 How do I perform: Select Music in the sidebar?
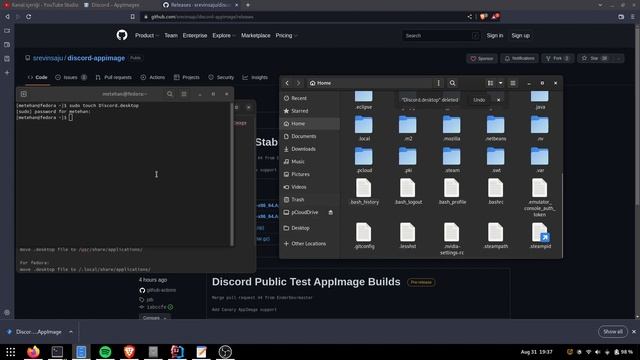309,162
